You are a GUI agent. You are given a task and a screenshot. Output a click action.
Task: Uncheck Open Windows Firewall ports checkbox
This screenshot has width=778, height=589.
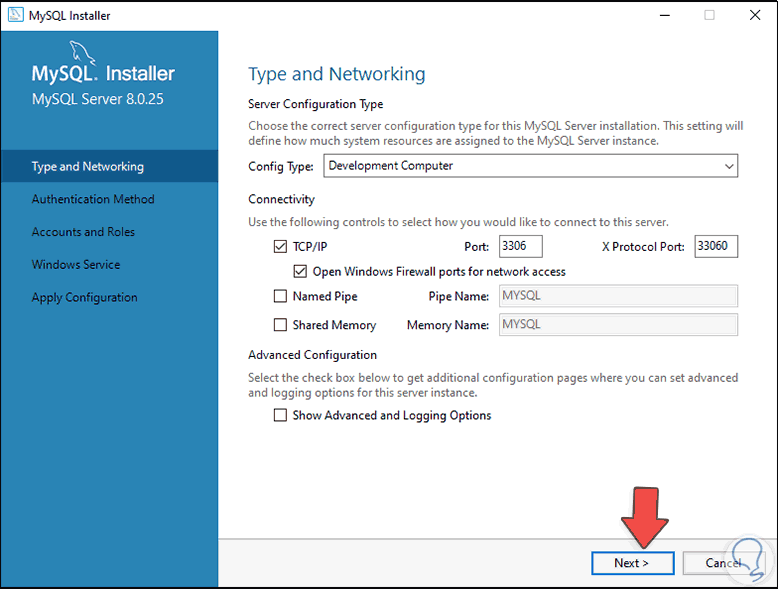(x=300, y=271)
